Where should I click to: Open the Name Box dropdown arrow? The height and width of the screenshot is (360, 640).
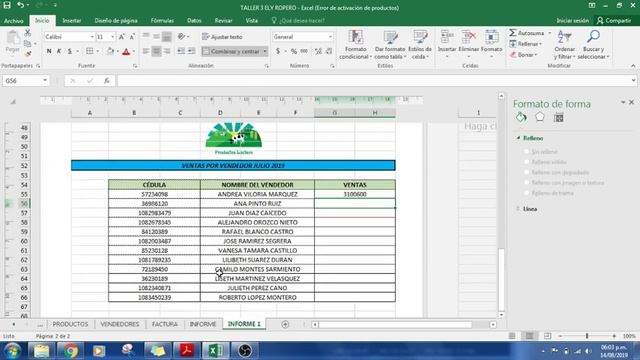pyautogui.click(x=45, y=81)
